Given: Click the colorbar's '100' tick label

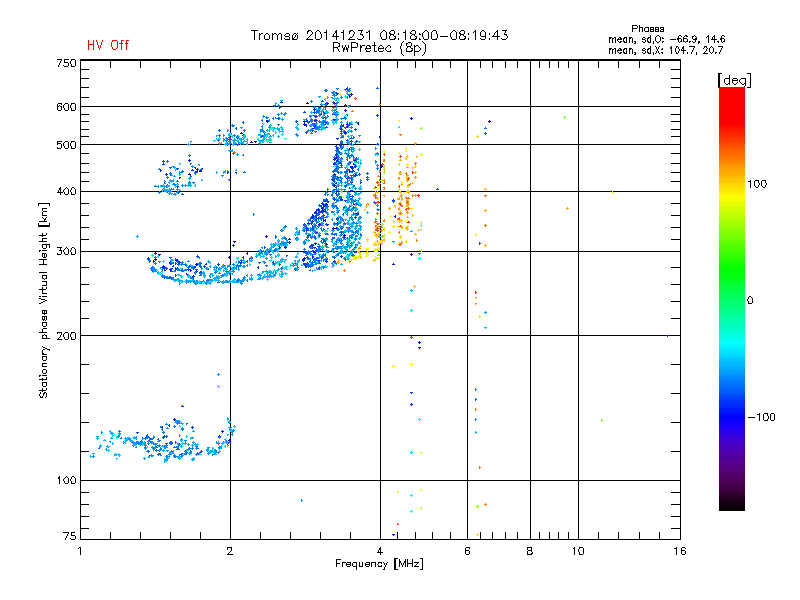Looking at the screenshot, I should (x=757, y=184).
